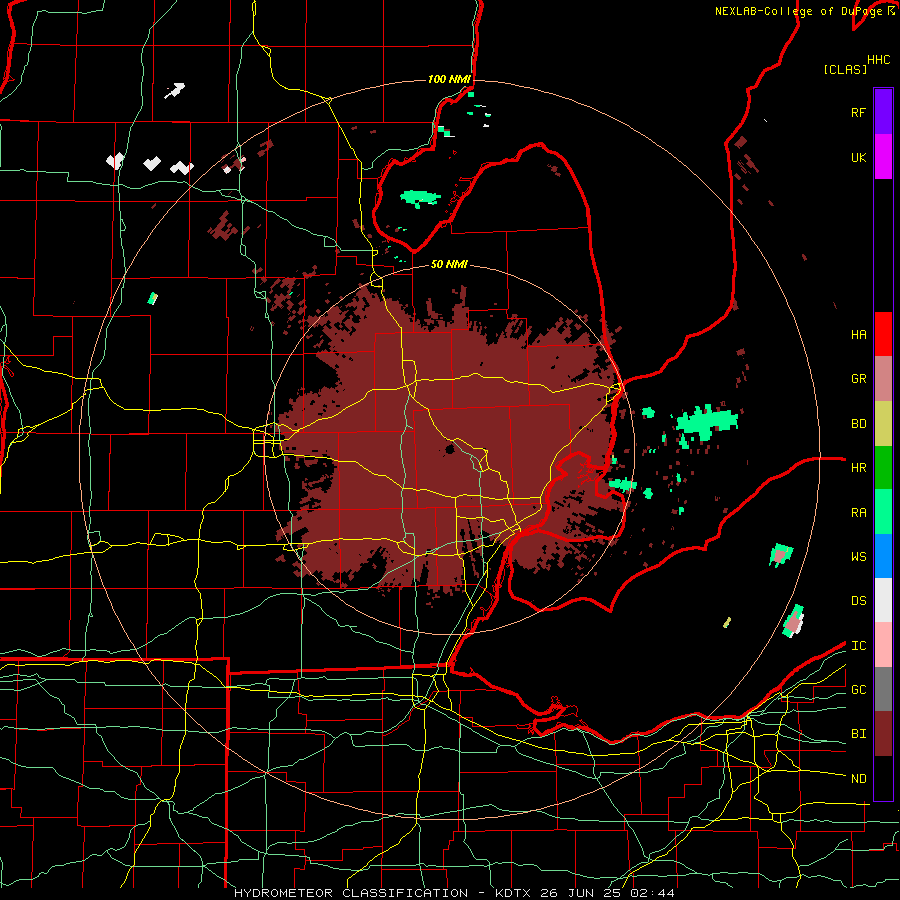Pick the RA light green legend swatch
The image size is (900, 900).
(x=883, y=512)
